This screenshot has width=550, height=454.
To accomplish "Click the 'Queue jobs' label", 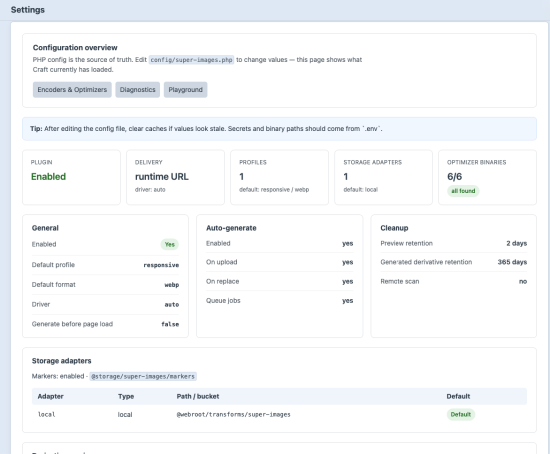I will pos(223,301).
